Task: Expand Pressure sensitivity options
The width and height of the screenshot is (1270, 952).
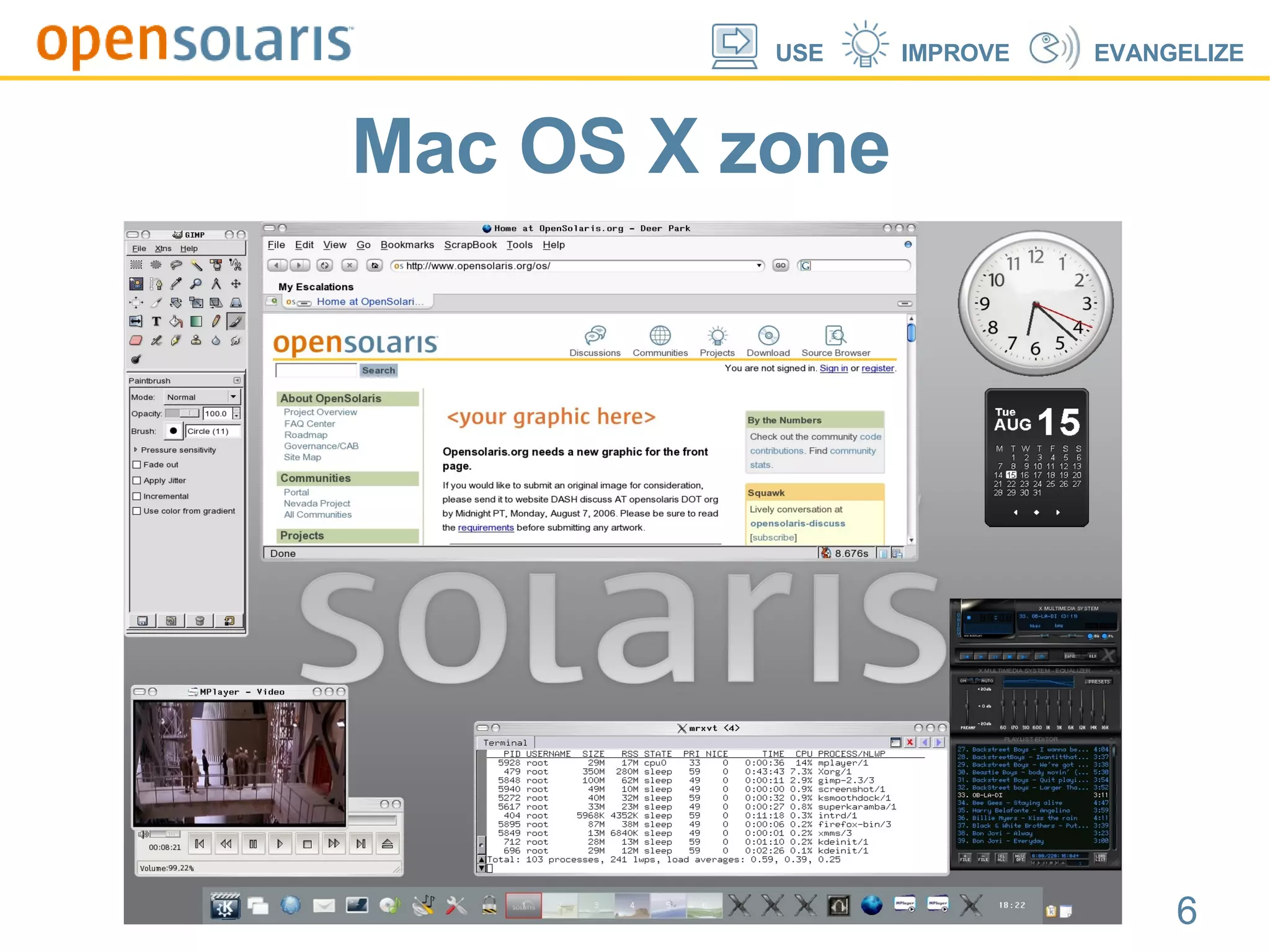Action: 136,450
